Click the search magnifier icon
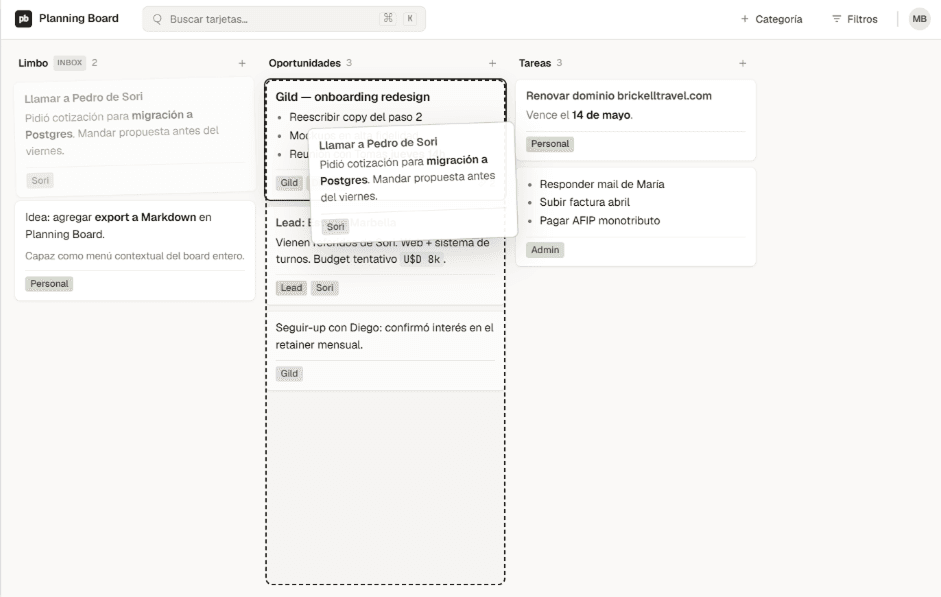Viewport: 941px width, 597px height. (x=157, y=19)
